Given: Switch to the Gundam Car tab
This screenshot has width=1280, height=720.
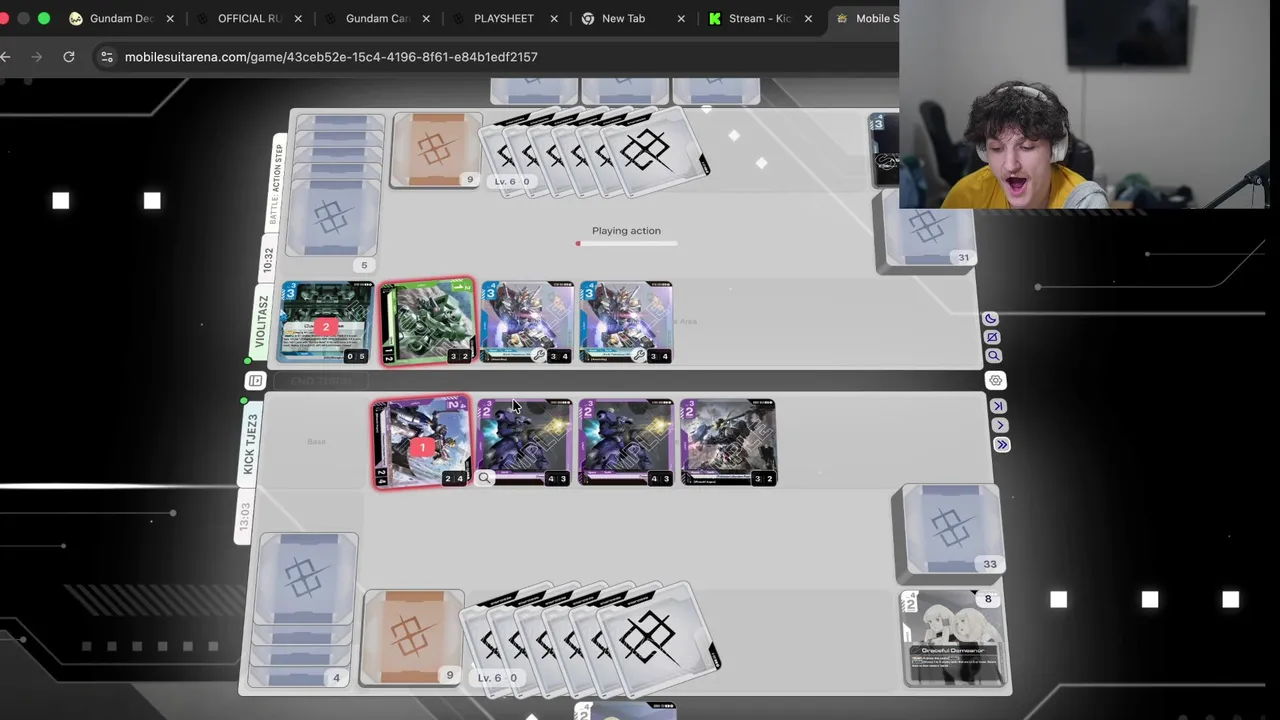Looking at the screenshot, I should point(377,18).
